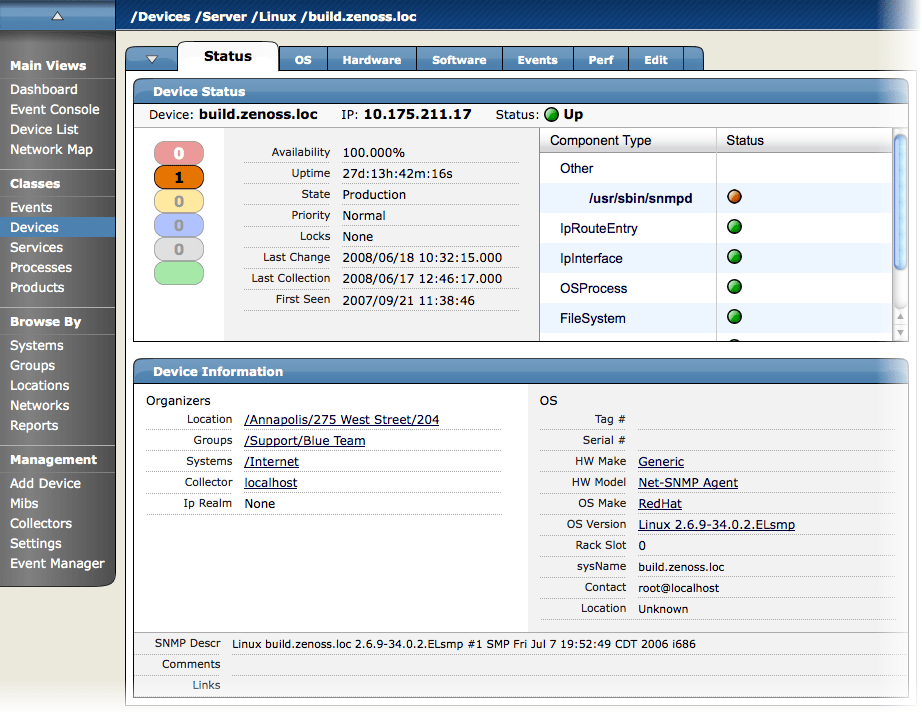
Task: Browse by Locations
Action: [x=39, y=386]
